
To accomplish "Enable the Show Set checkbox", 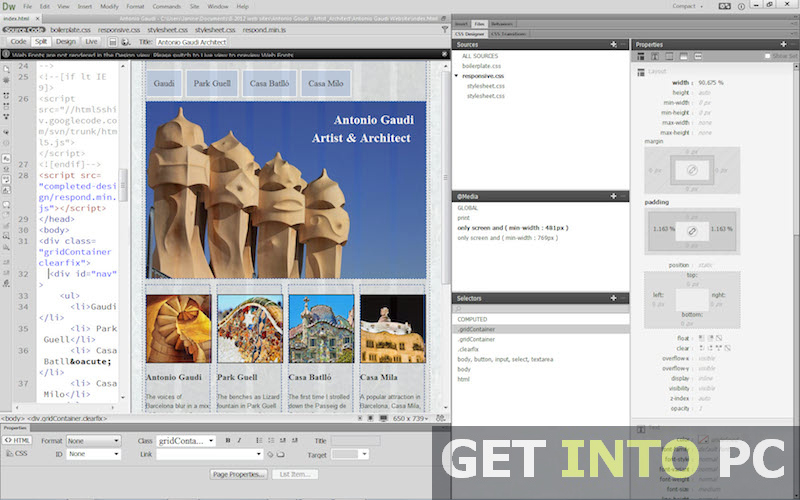I will click(x=767, y=56).
